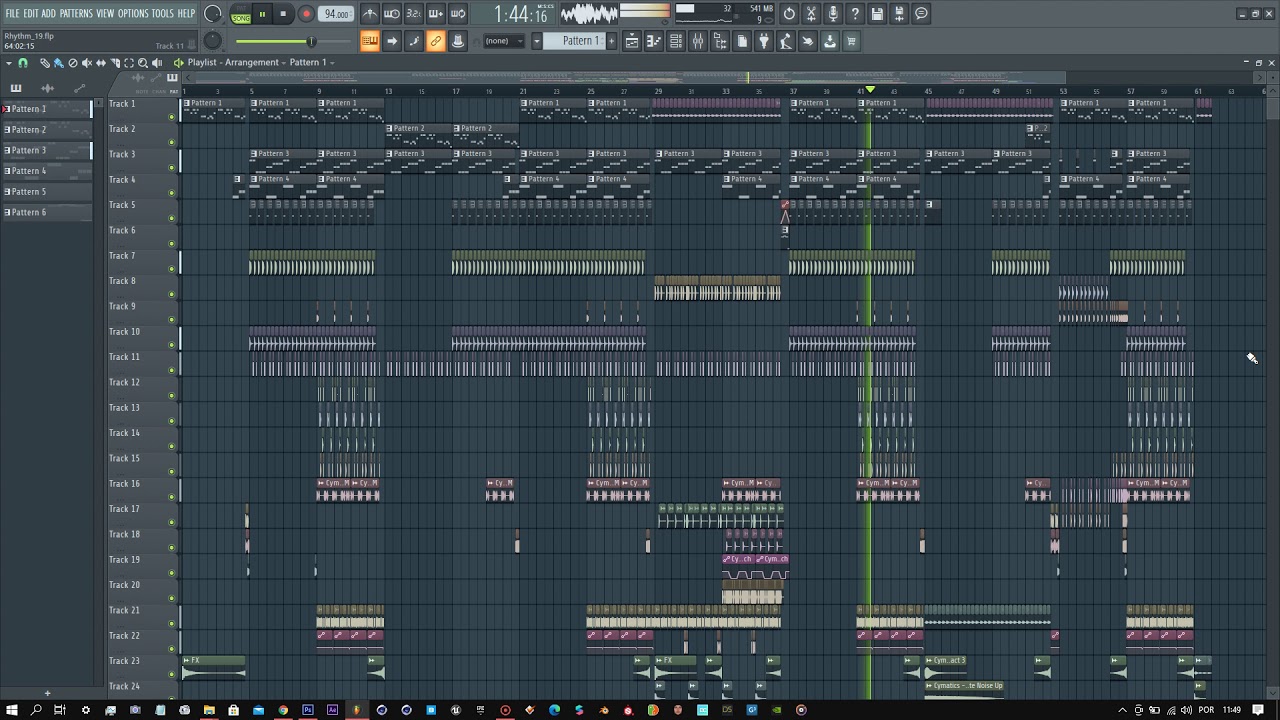
Task: Open the Mixer view icon
Action: pos(698,41)
